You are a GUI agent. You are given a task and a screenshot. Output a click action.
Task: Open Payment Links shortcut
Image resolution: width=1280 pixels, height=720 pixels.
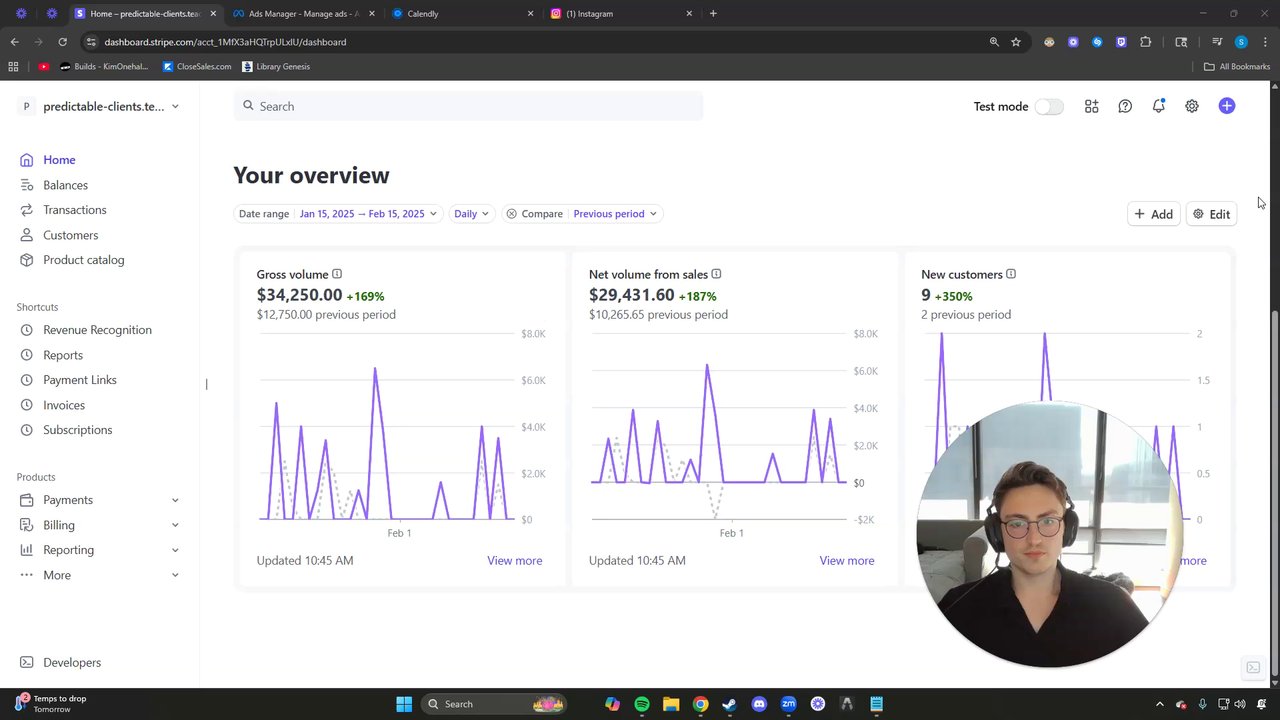click(67, 380)
